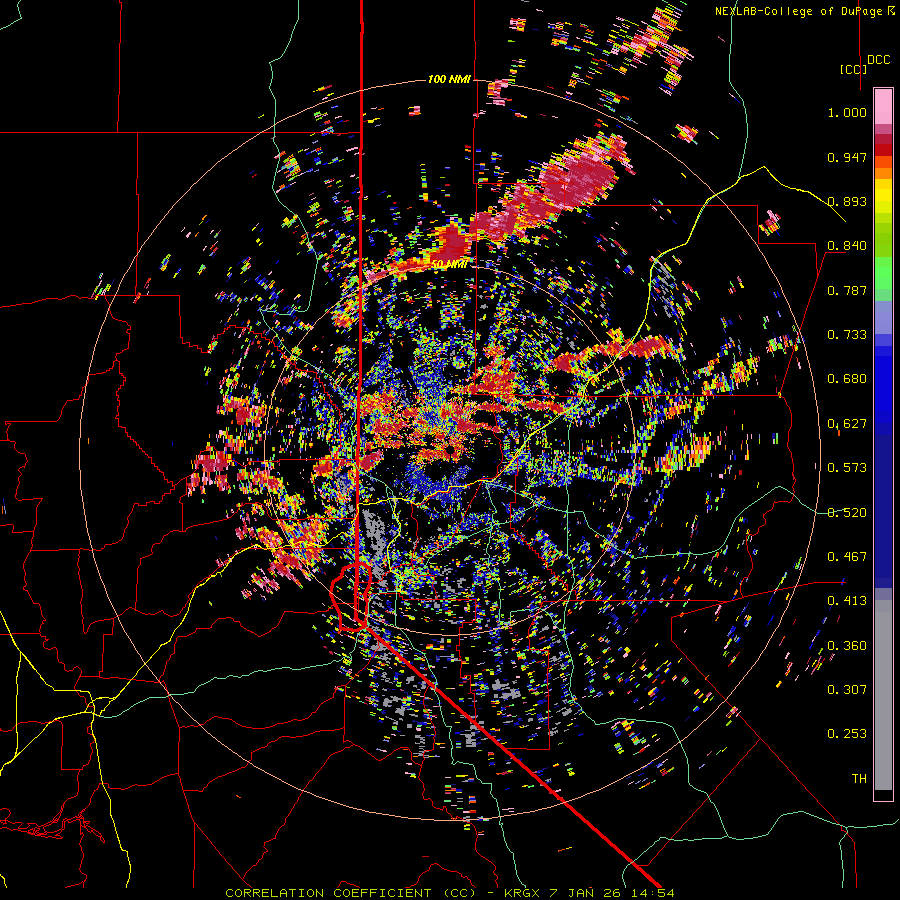900x900 pixels.
Task: Click the 50 NMI range ring label
Action: (x=449, y=264)
